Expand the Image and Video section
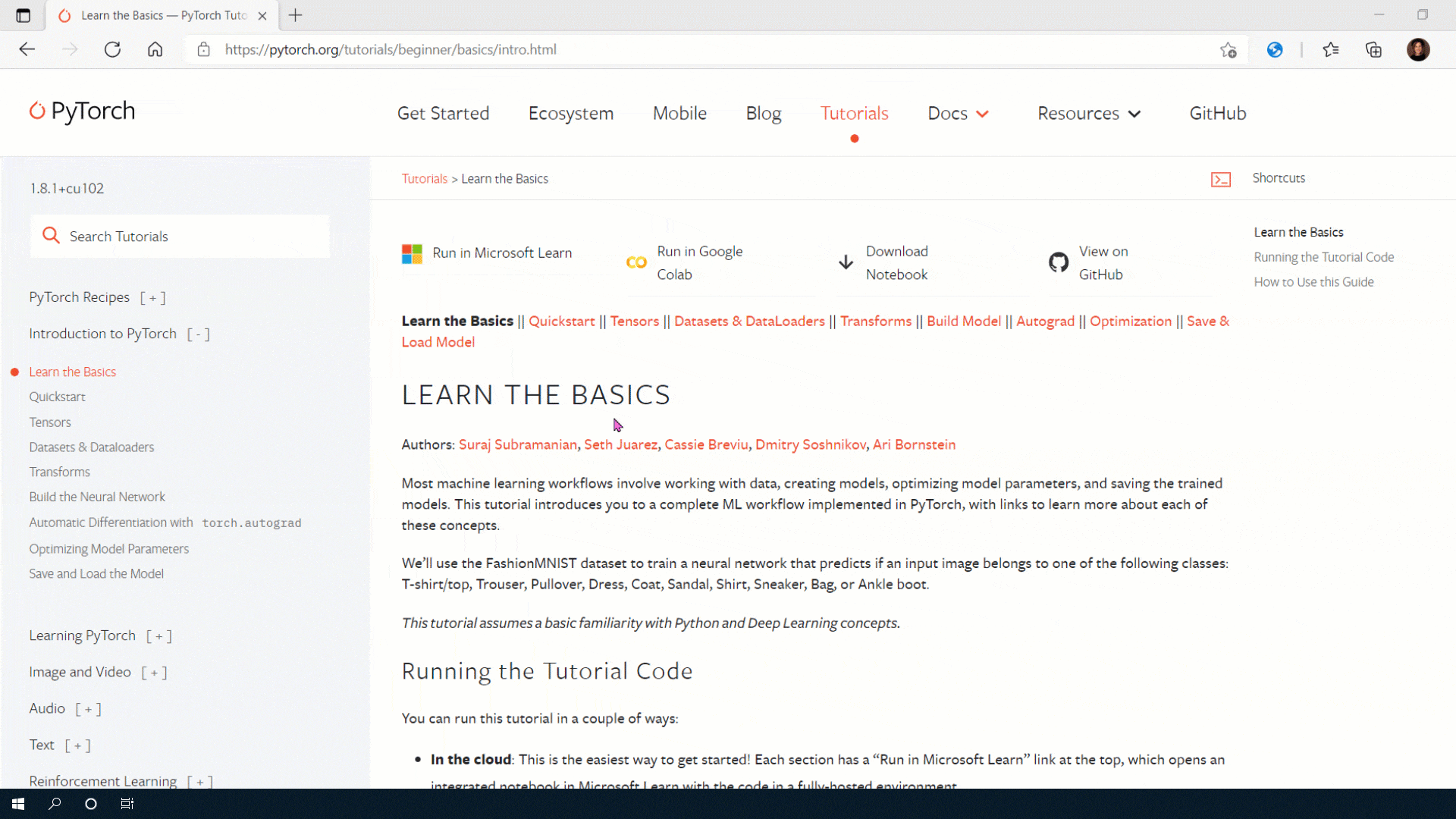The width and height of the screenshot is (1456, 819). (154, 673)
